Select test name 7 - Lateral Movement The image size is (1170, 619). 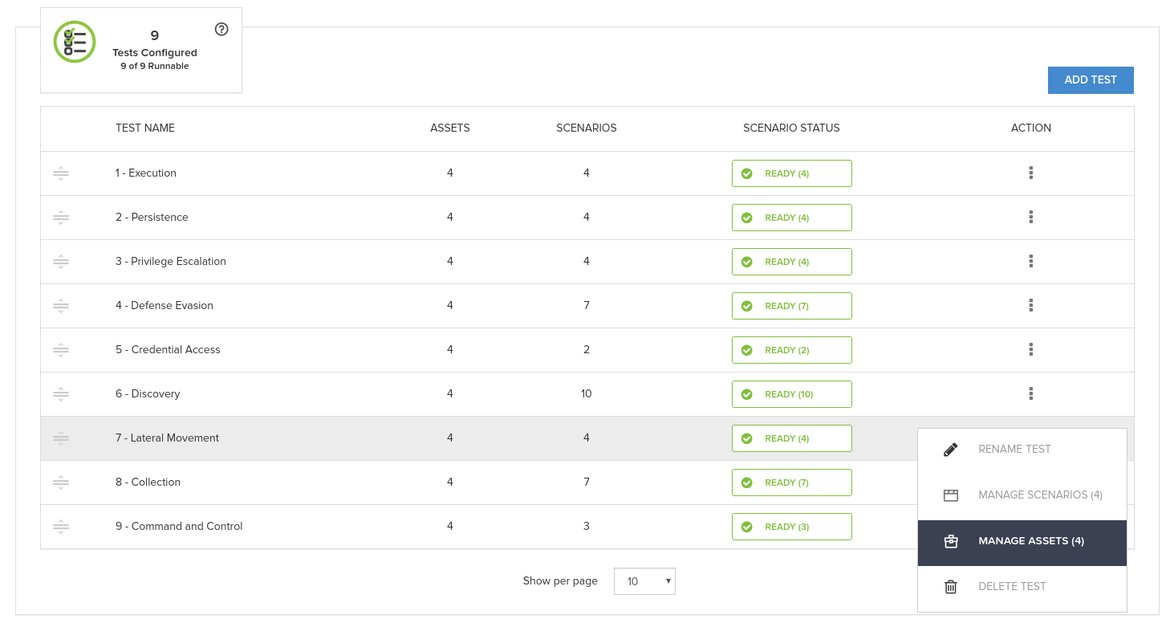pyautogui.click(x=167, y=438)
